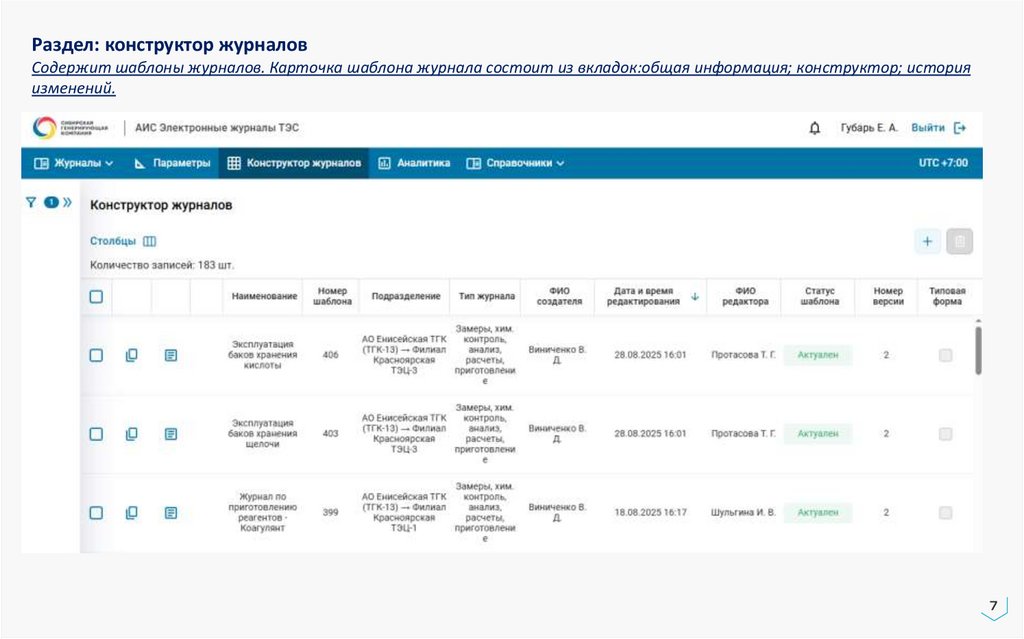Click Актуален status badge for template 399
1024x639 pixels.
818,513
